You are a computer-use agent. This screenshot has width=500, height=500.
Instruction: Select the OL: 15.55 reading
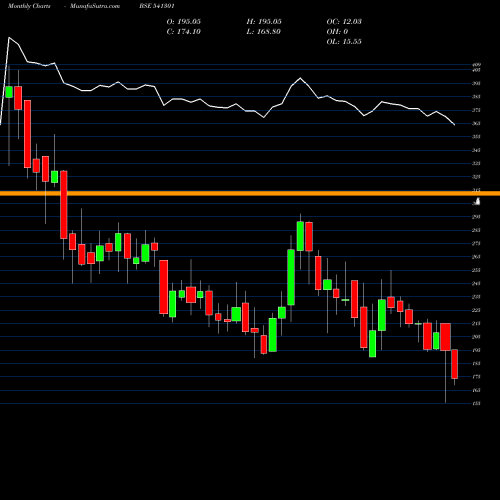click(344, 42)
